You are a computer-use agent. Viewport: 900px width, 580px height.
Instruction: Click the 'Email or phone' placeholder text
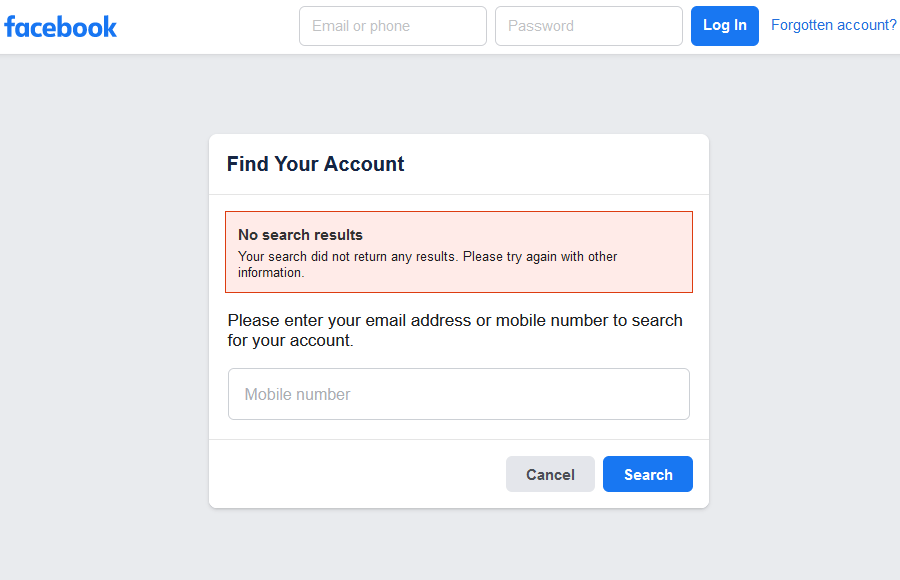coord(361,26)
